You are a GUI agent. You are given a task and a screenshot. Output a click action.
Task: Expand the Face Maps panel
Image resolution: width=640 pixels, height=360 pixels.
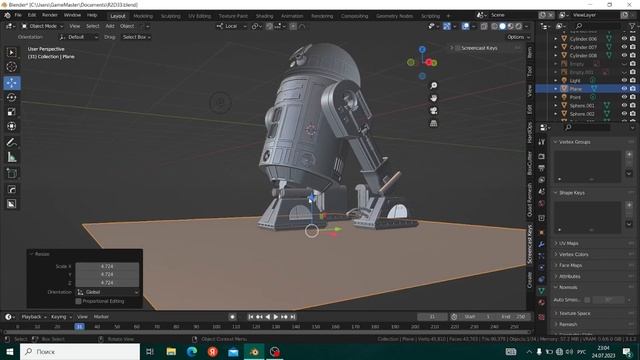point(571,265)
